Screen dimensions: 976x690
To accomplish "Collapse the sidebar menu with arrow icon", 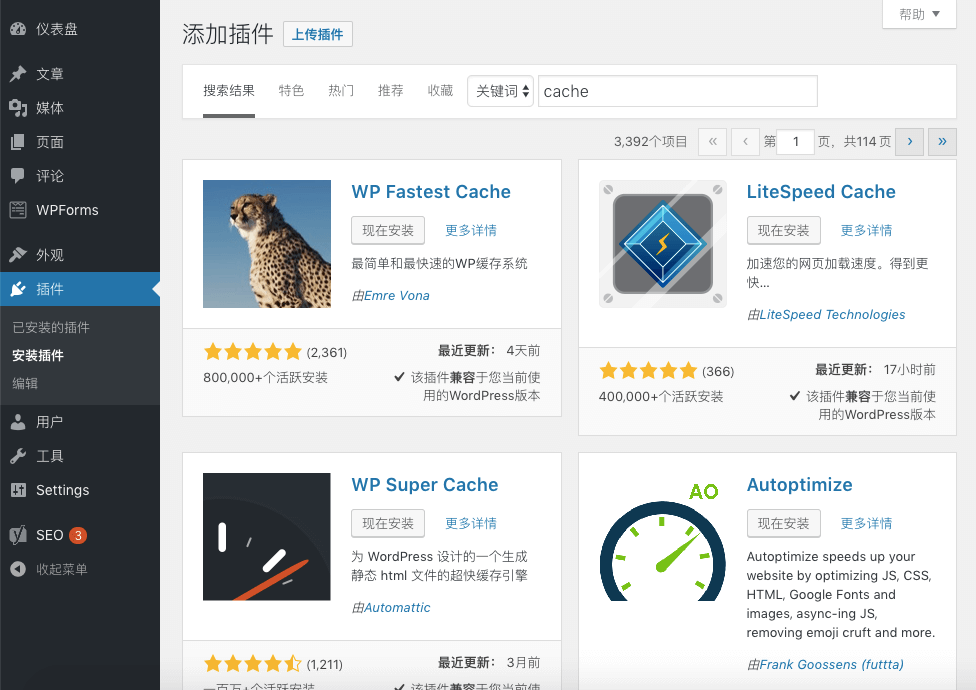I will (x=18, y=569).
